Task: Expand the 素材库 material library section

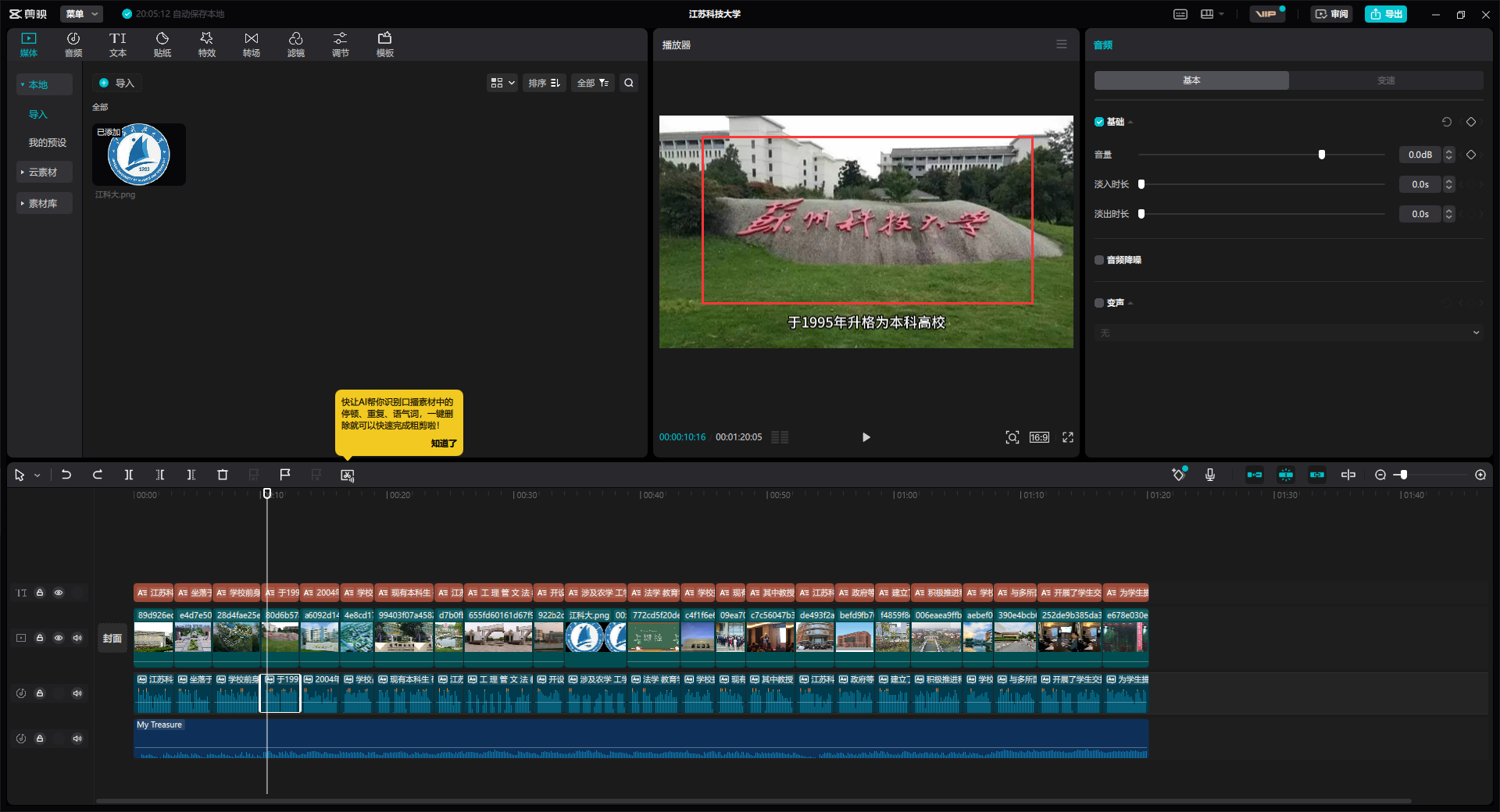Action: (45, 203)
